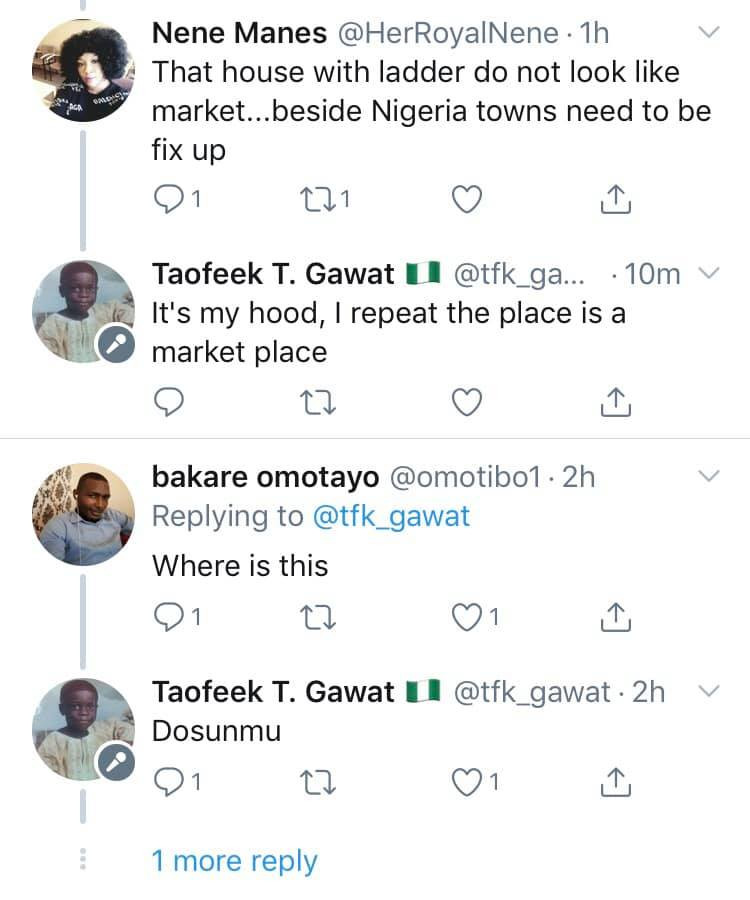Open bakare omotayo's profile picture
The image size is (750, 900).
[83, 513]
